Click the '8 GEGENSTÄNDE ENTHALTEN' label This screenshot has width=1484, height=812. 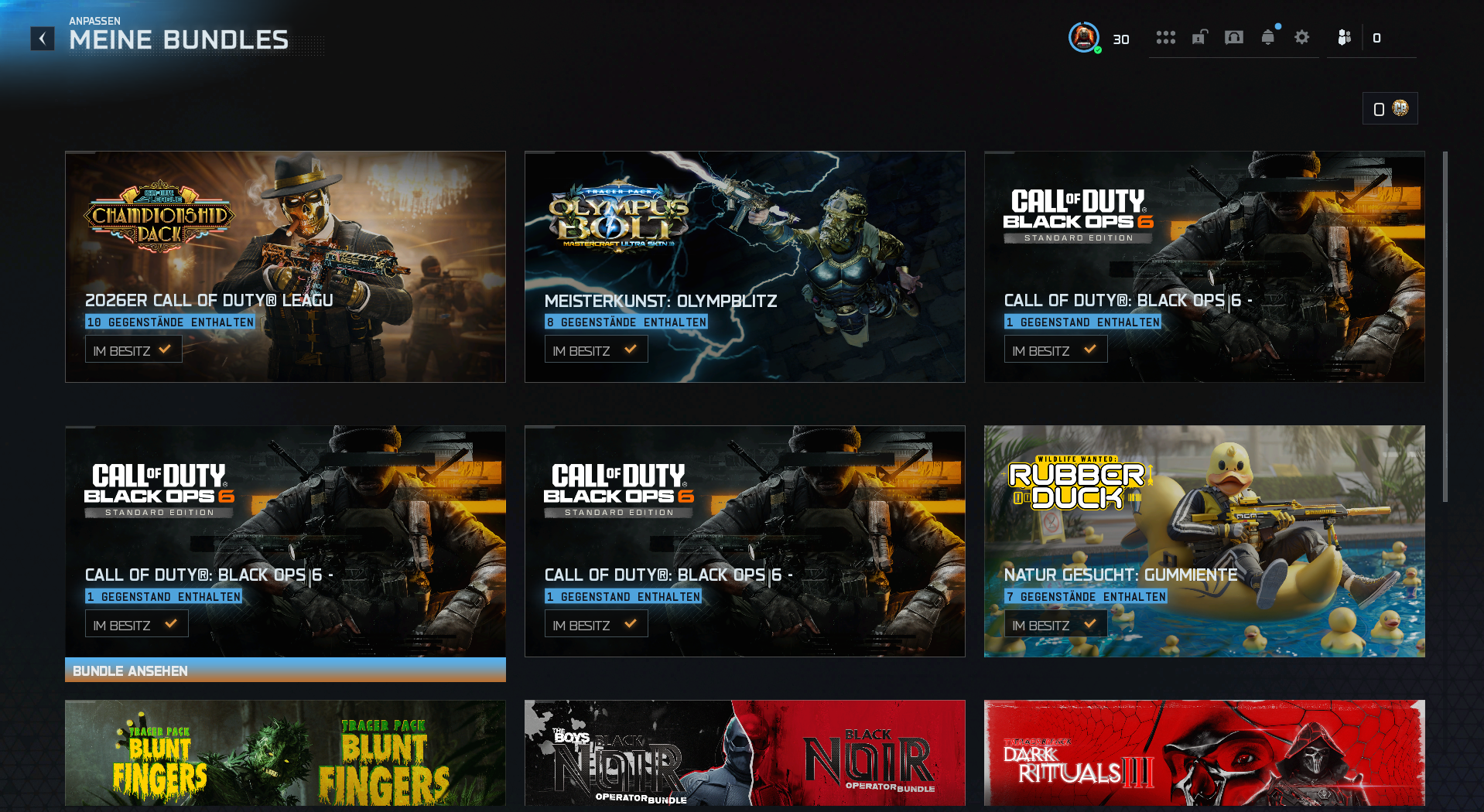[x=626, y=322]
